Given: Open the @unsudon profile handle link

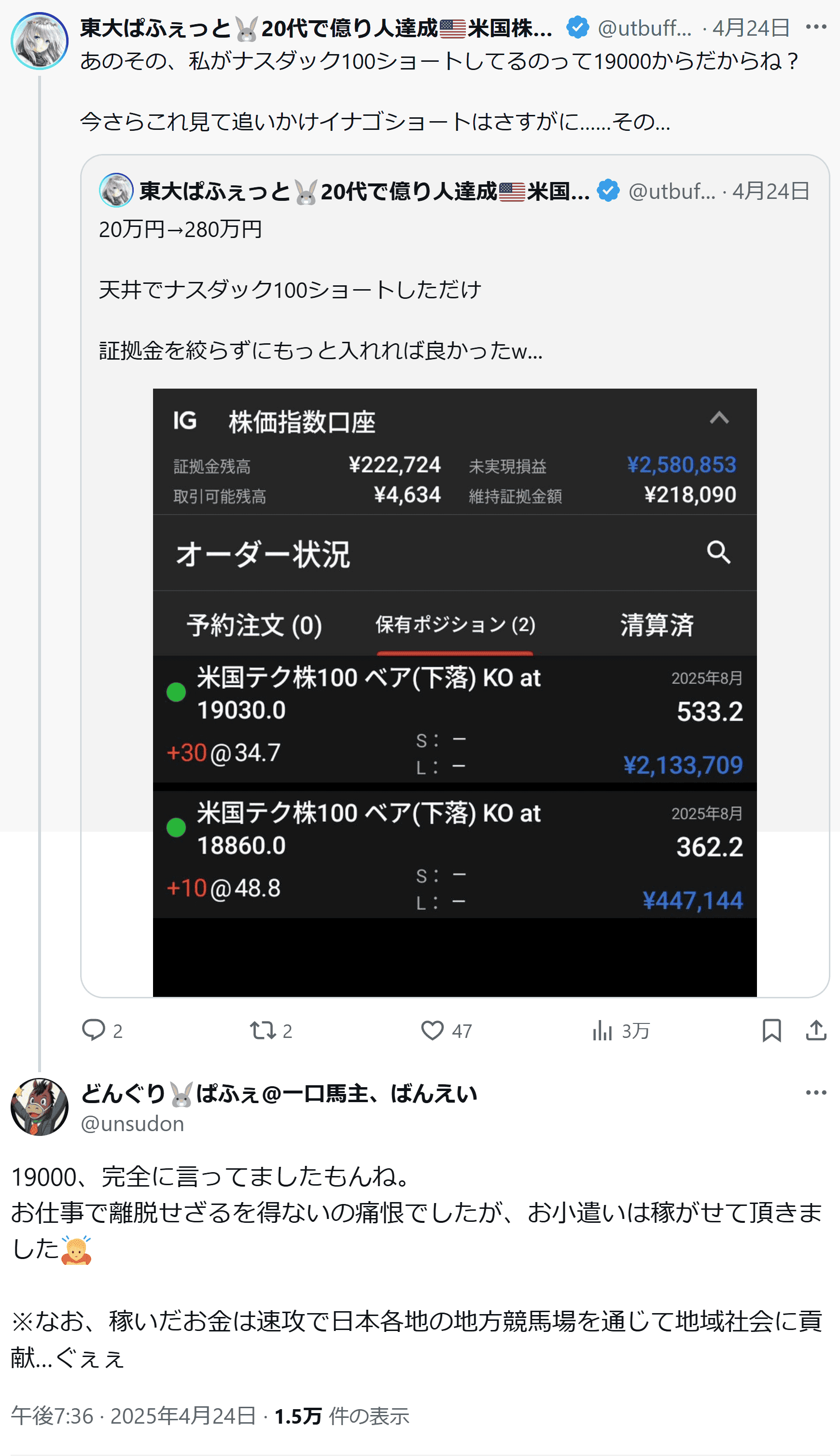Looking at the screenshot, I should pos(132,1123).
